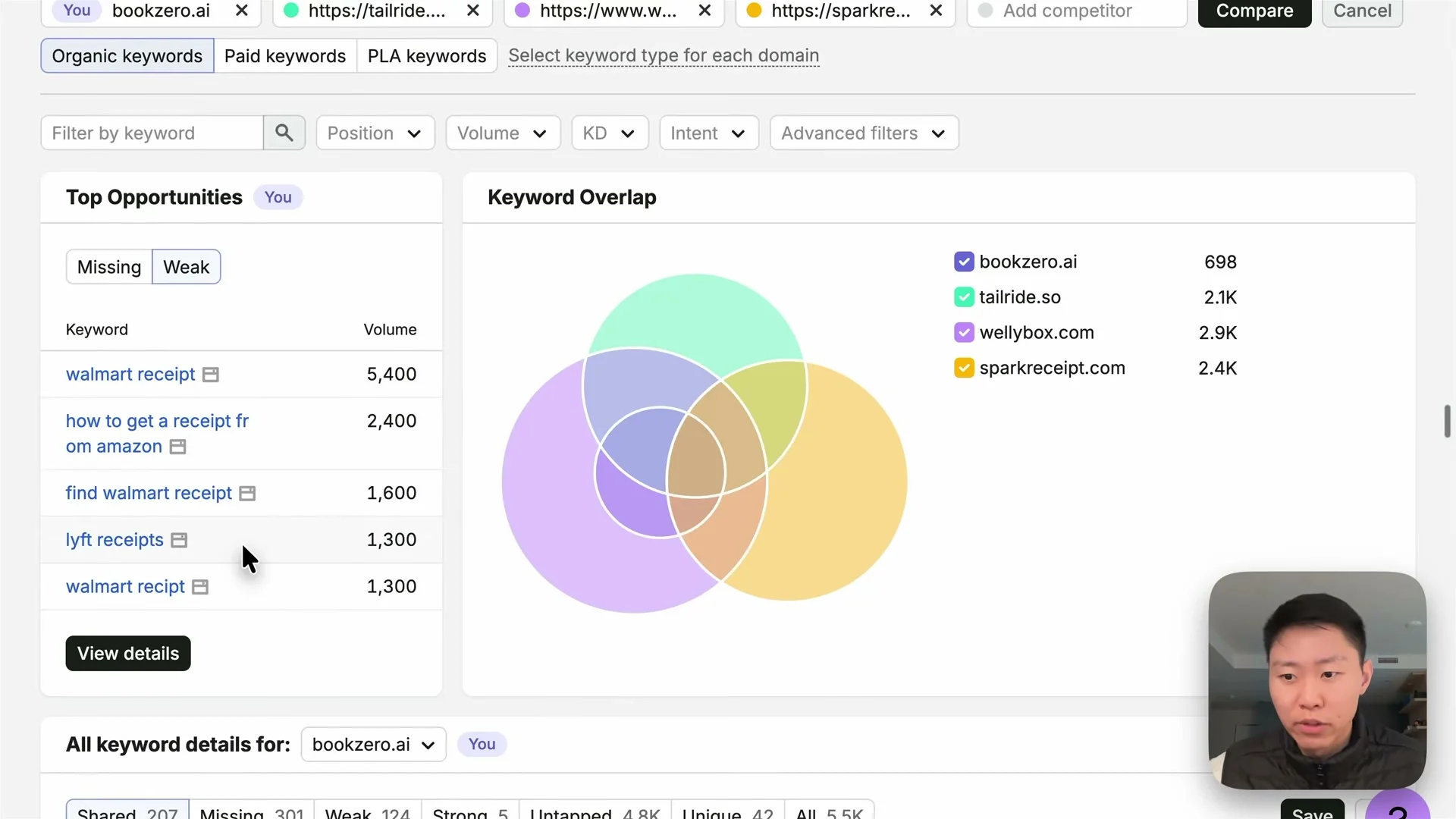Image resolution: width=1456 pixels, height=819 pixels.
Task: Click the View details button
Action: (128, 654)
